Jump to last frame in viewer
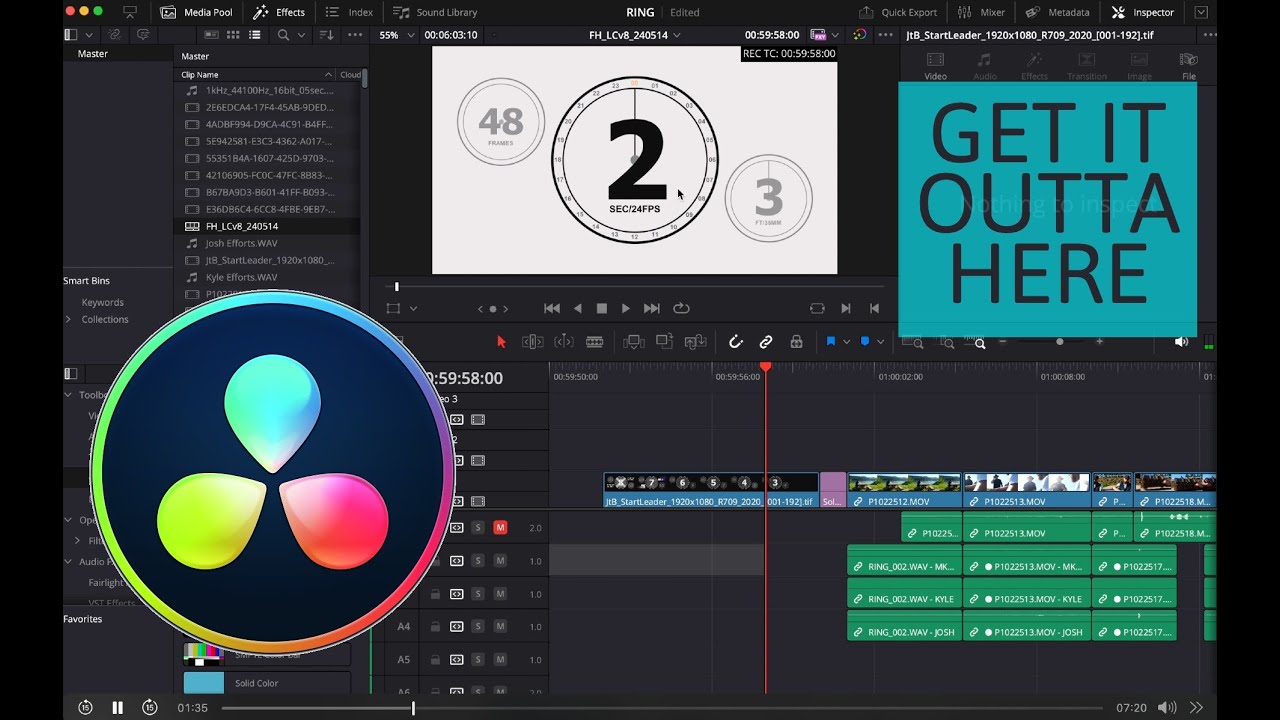The width and height of the screenshot is (1280, 720). coord(652,309)
